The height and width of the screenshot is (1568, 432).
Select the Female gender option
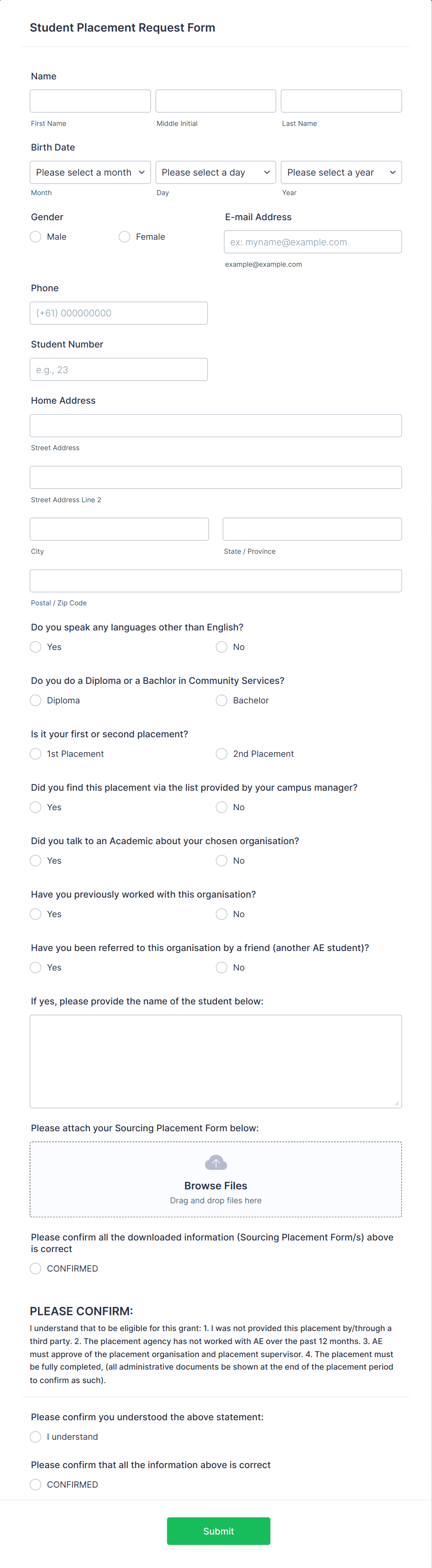pos(124,236)
